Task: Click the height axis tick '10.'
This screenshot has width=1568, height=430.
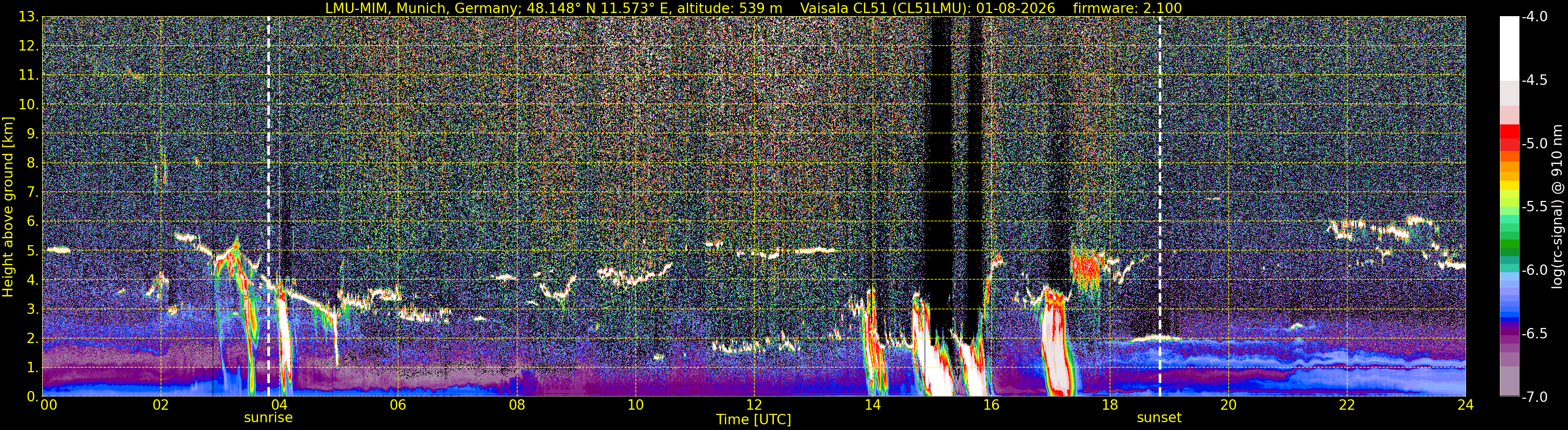Action: [29, 105]
